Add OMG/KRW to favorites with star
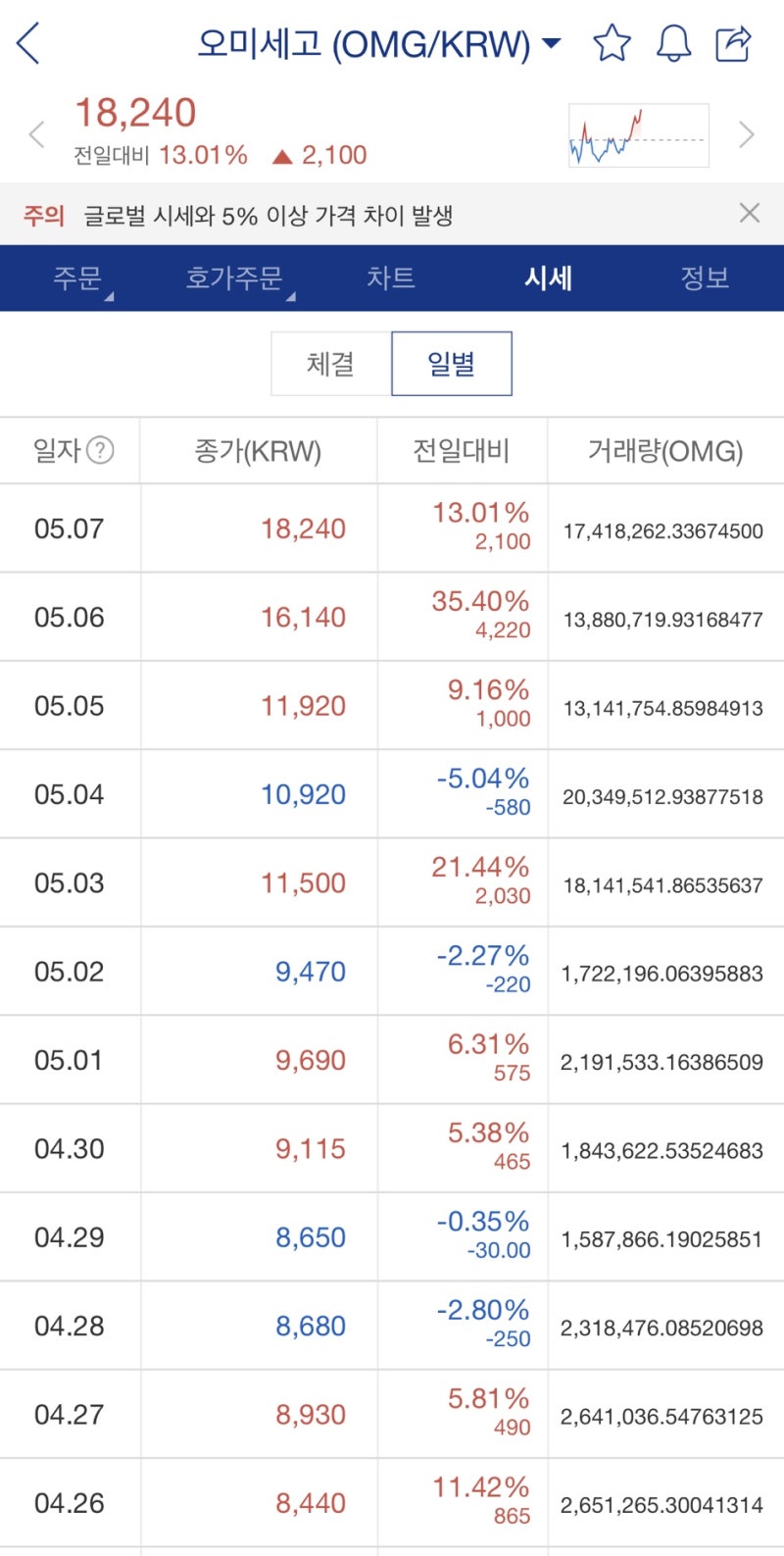 [x=612, y=44]
